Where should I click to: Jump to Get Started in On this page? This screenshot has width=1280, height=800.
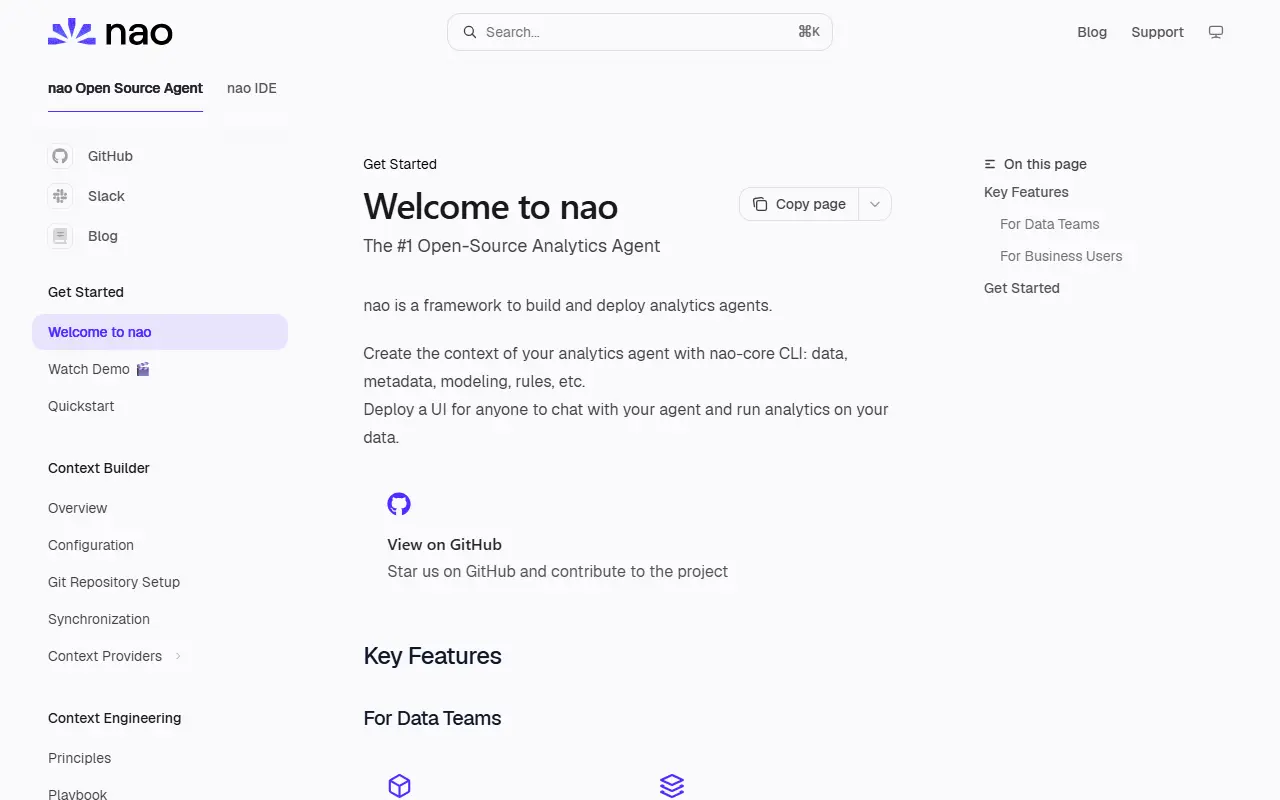1022,288
